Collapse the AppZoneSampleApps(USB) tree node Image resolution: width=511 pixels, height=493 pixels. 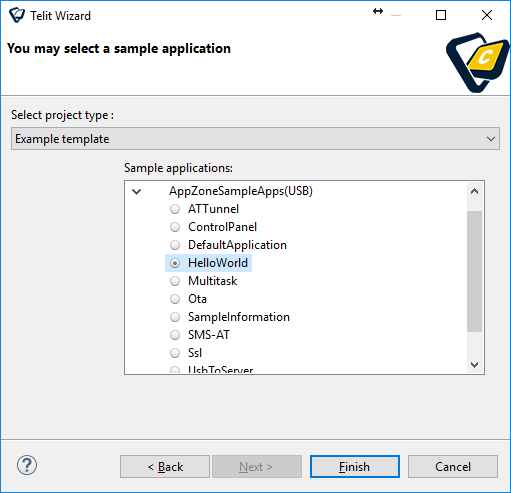[x=137, y=192]
